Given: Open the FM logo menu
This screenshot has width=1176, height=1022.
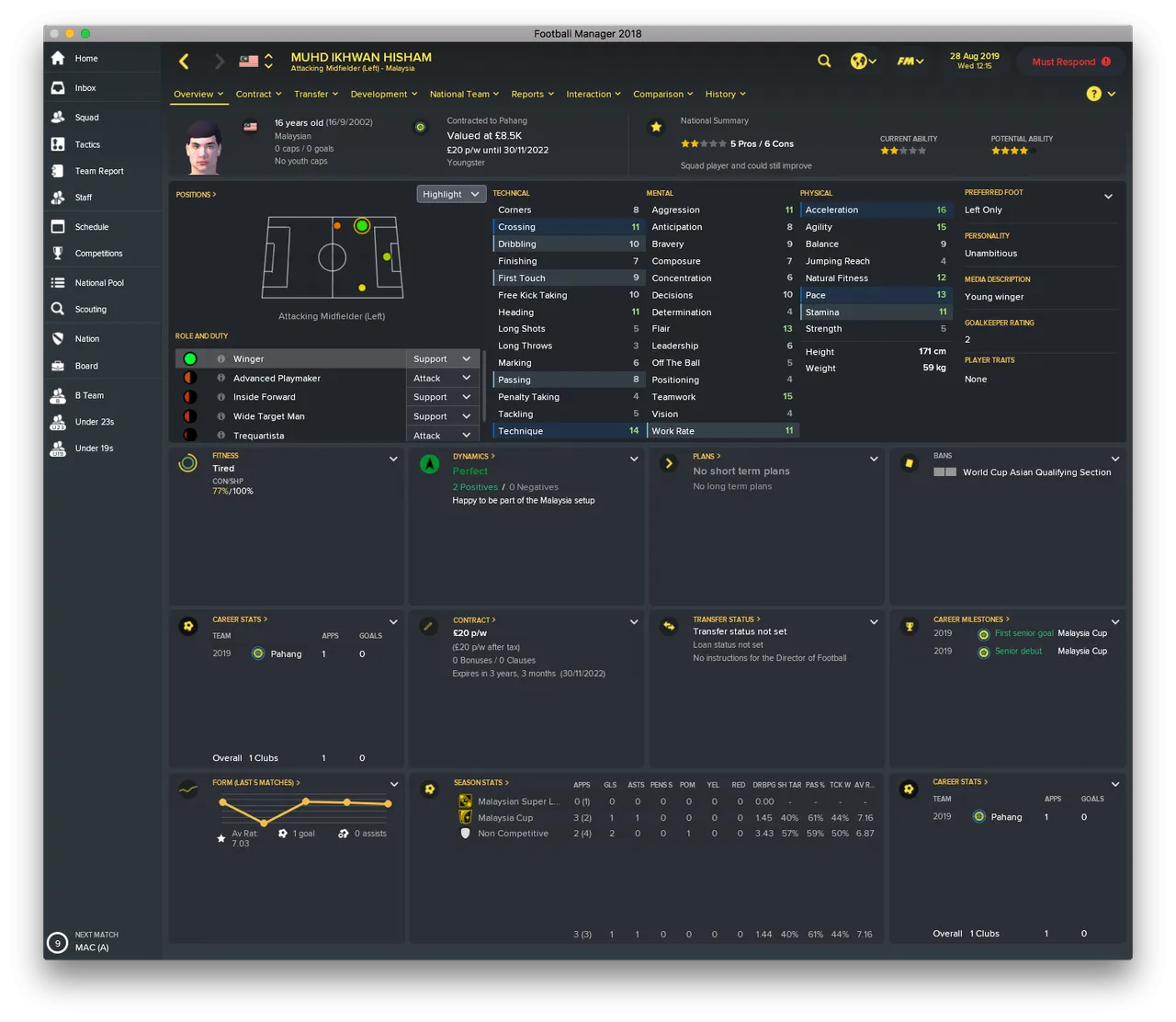Looking at the screenshot, I should tap(910, 61).
